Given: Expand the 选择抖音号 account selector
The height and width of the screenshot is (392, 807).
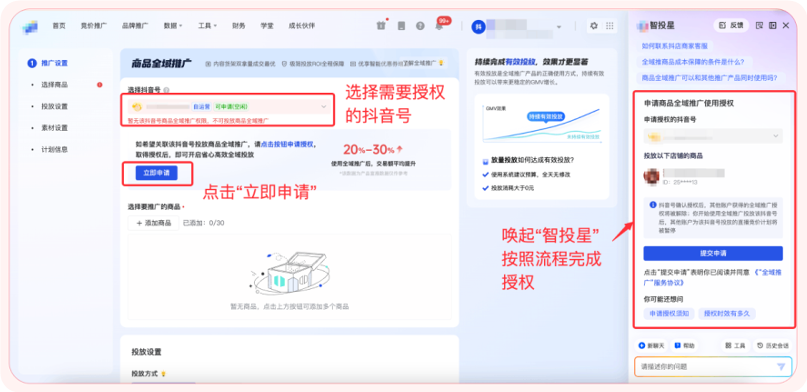Looking at the screenshot, I should coord(229,106).
